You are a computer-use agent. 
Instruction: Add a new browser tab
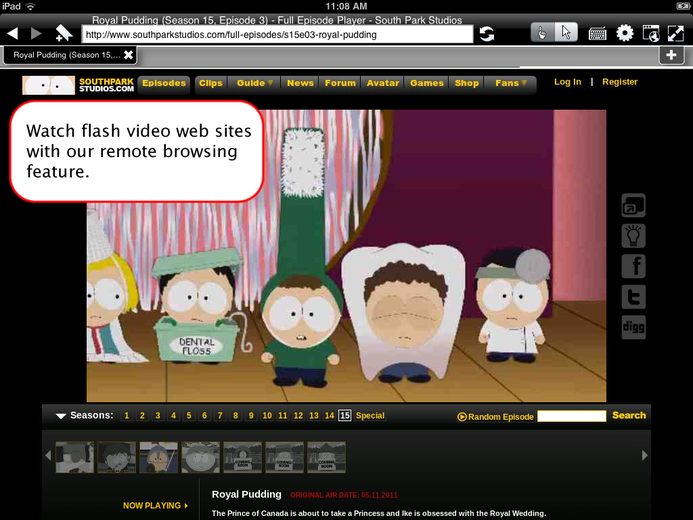pyautogui.click(x=671, y=55)
